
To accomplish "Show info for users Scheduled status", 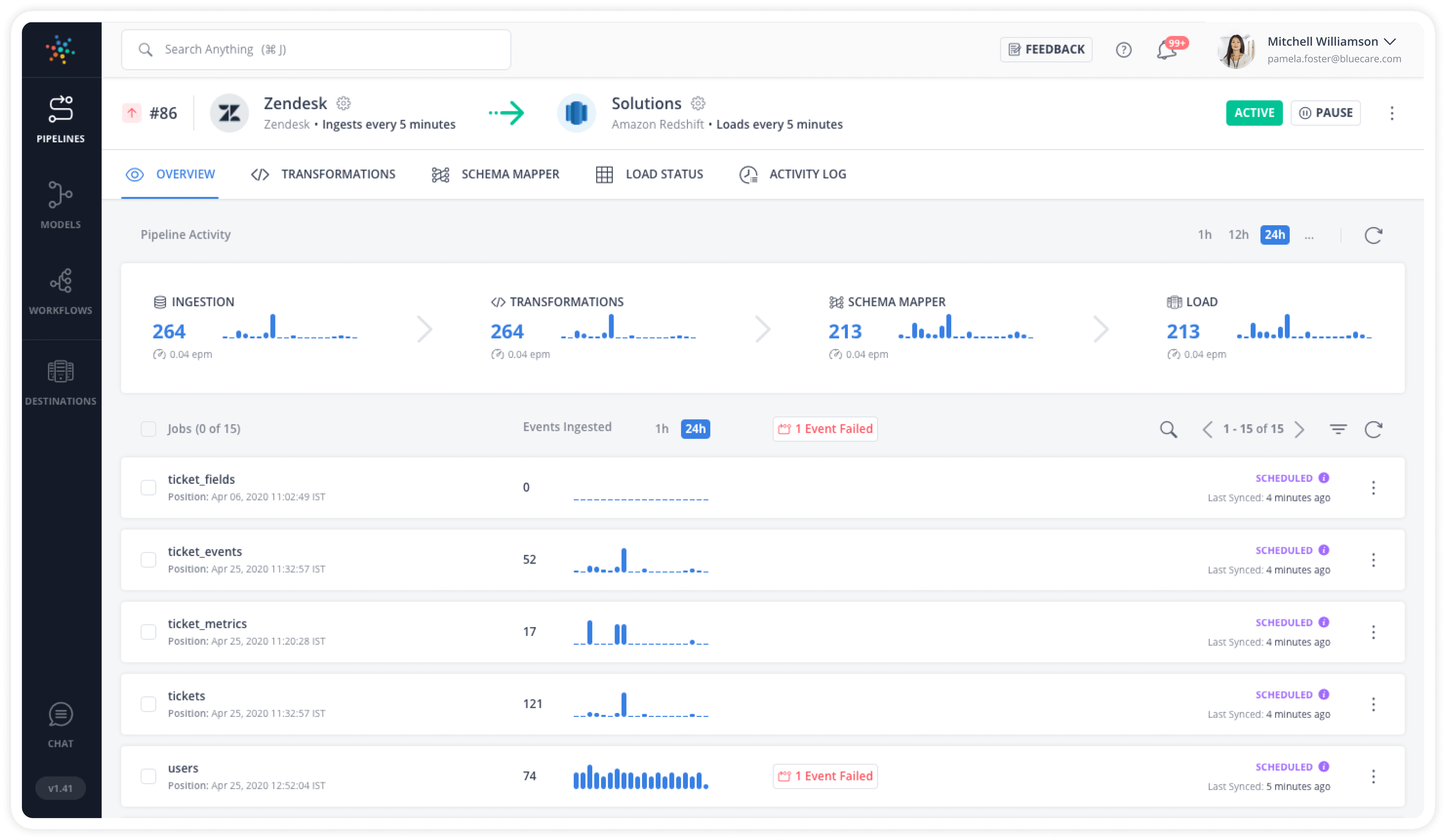I will 1323,767.
